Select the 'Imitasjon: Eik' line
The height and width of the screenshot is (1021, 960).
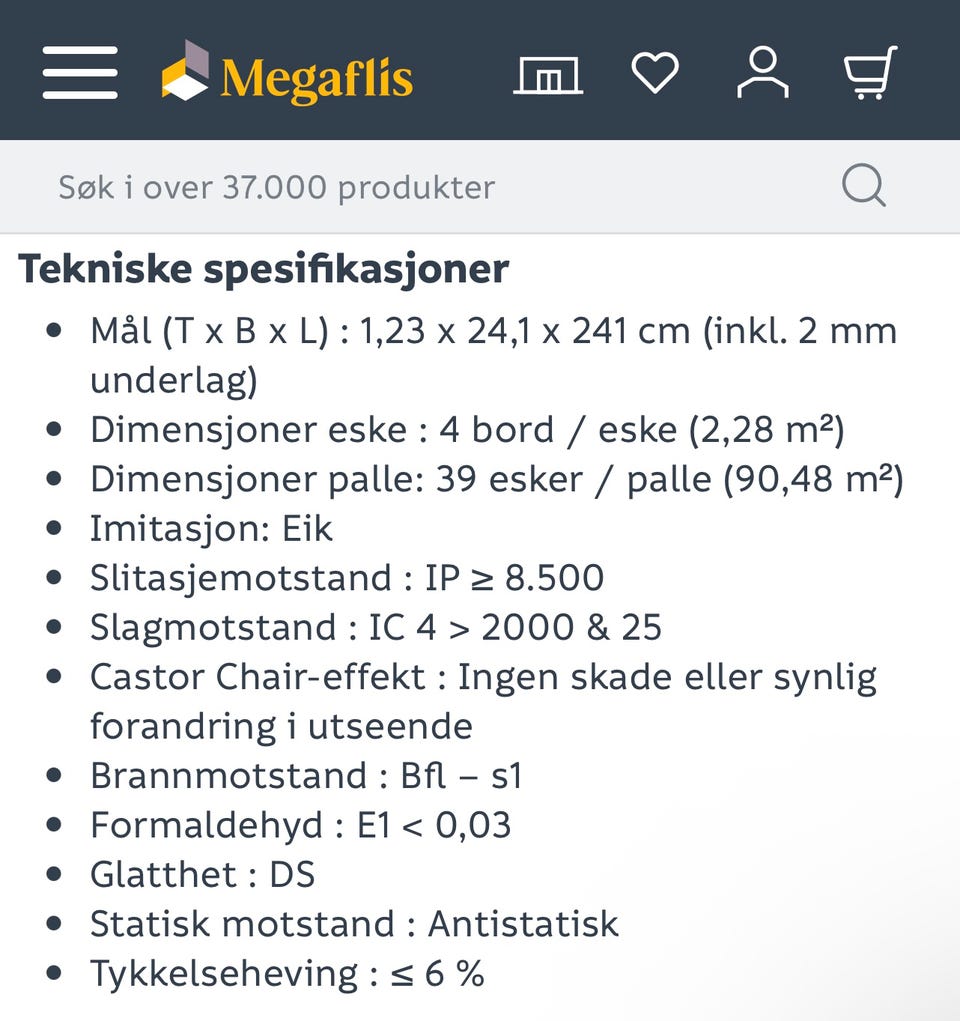pyautogui.click(x=211, y=529)
